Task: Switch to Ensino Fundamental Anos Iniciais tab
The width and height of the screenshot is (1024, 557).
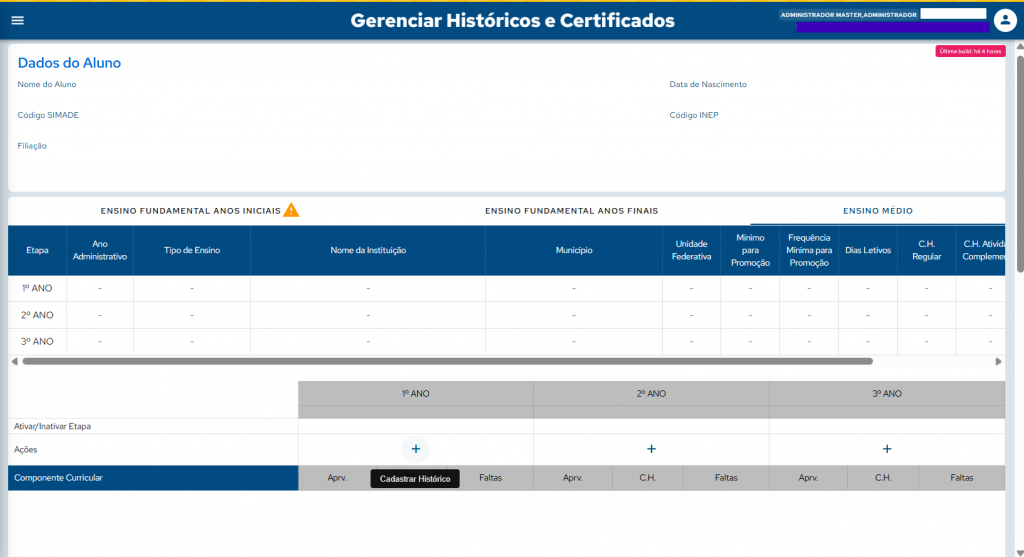Action: point(190,211)
